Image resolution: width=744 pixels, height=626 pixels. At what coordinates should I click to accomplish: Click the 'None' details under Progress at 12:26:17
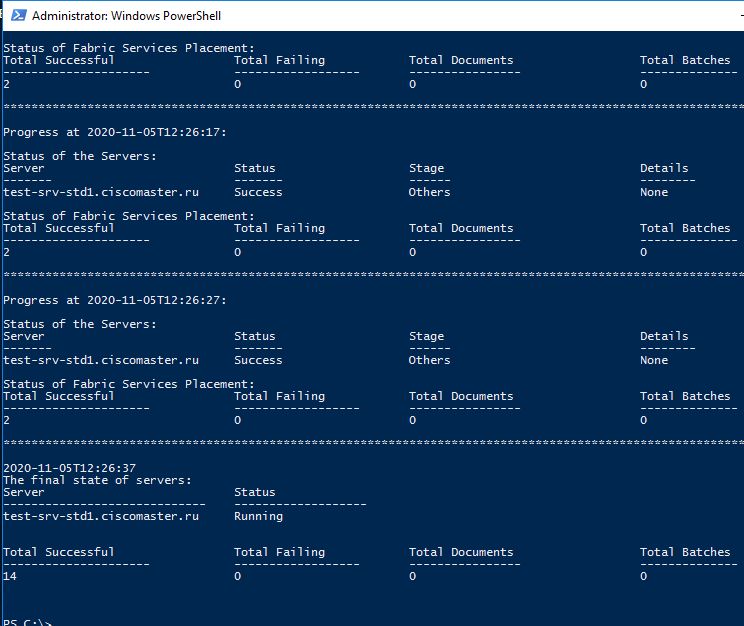pos(654,192)
